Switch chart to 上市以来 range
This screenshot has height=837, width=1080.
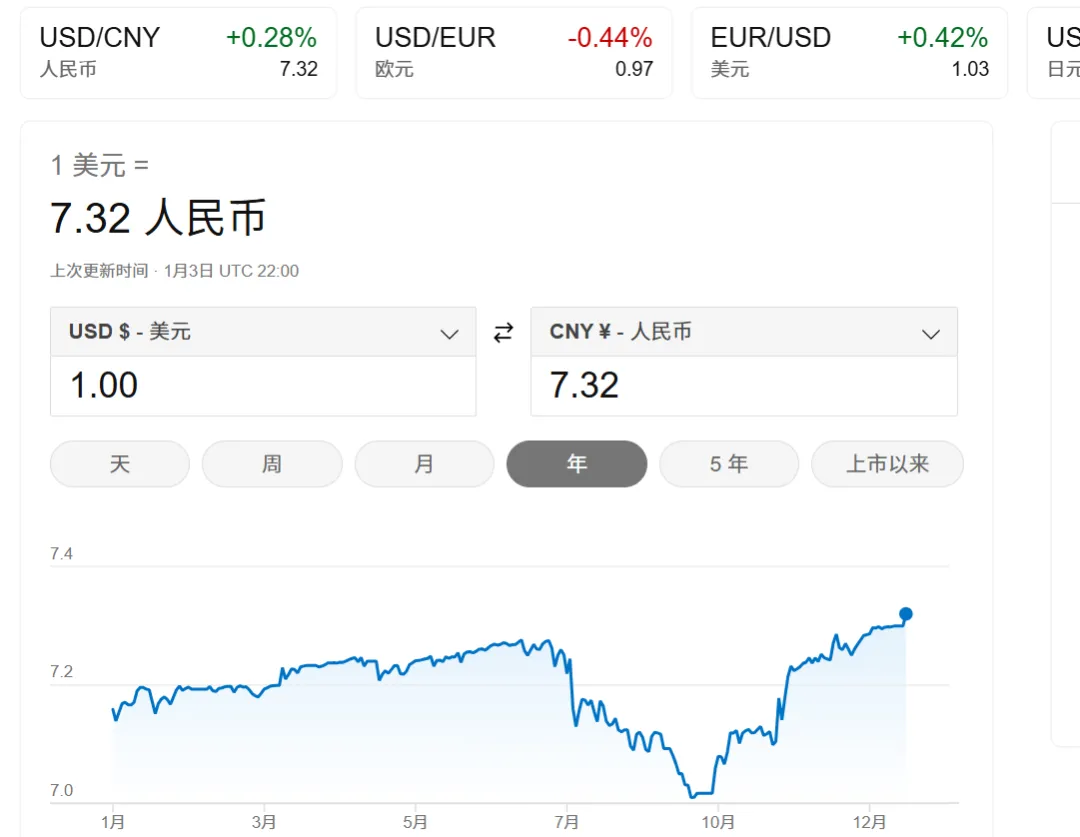[x=887, y=464]
